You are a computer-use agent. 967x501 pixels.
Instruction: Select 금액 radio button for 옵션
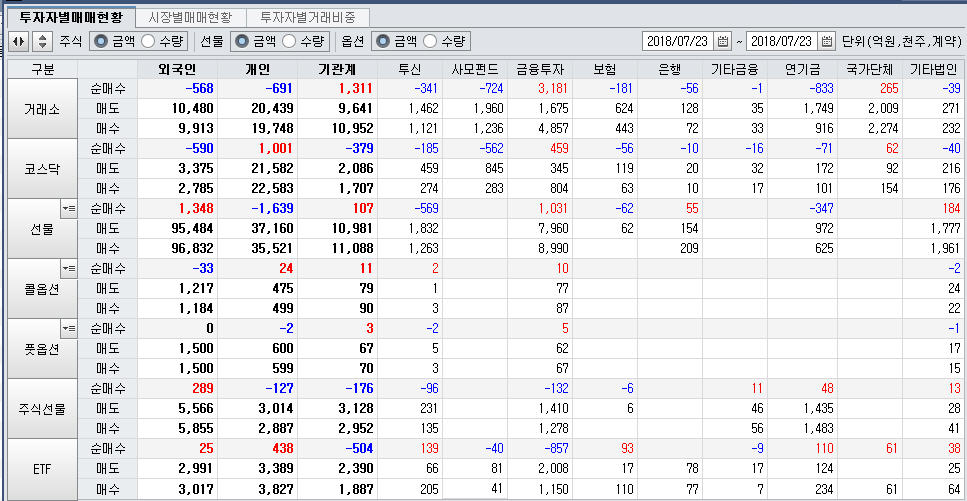(x=381, y=42)
